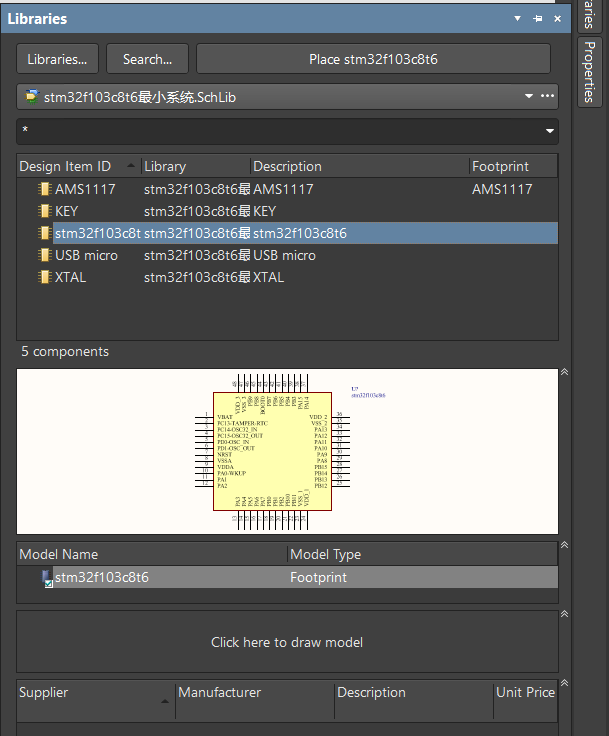
Task: Select the AMS1117 design item
Action: (x=85, y=189)
